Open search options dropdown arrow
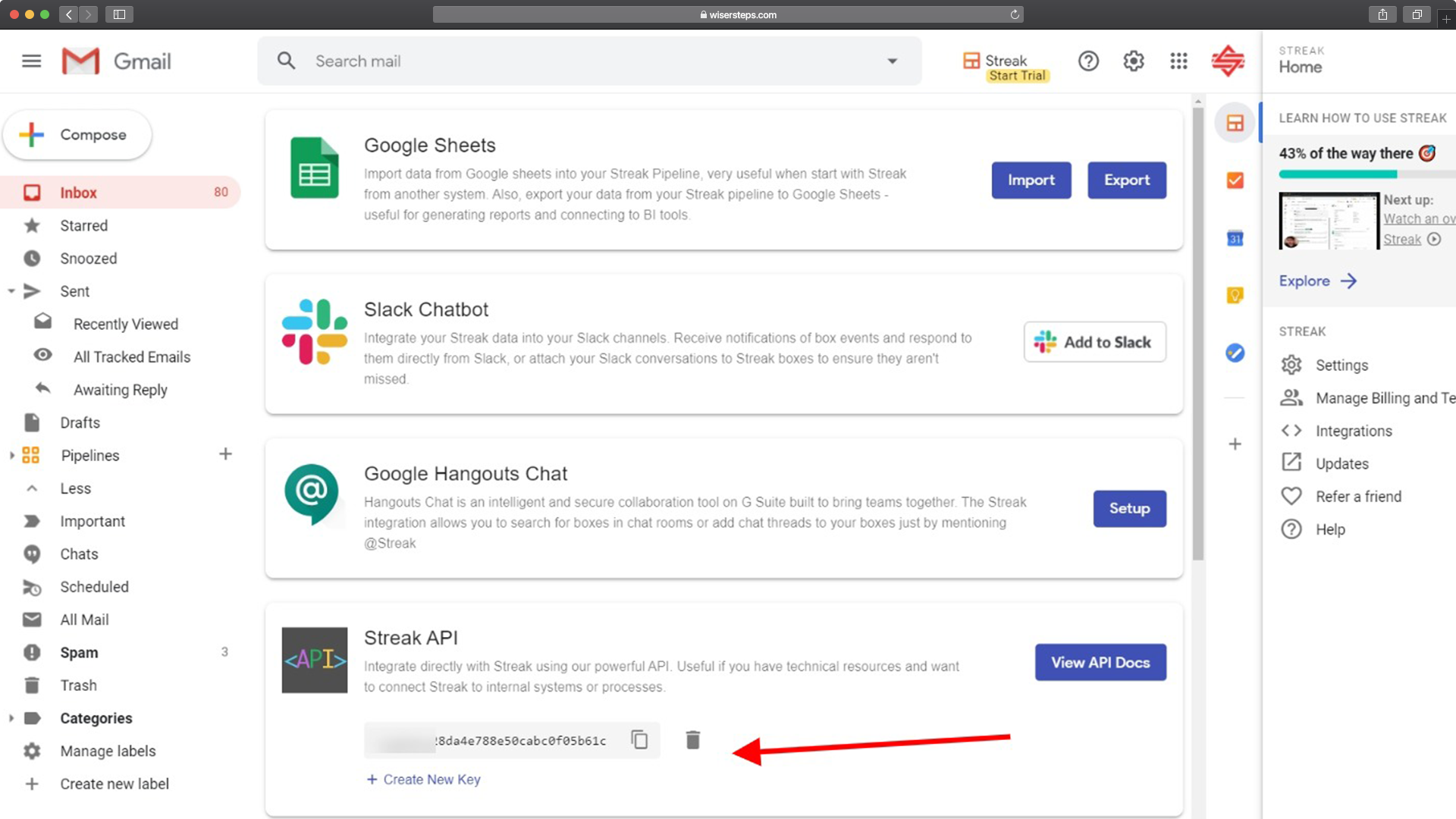This screenshot has height=819, width=1456. pos(893,61)
